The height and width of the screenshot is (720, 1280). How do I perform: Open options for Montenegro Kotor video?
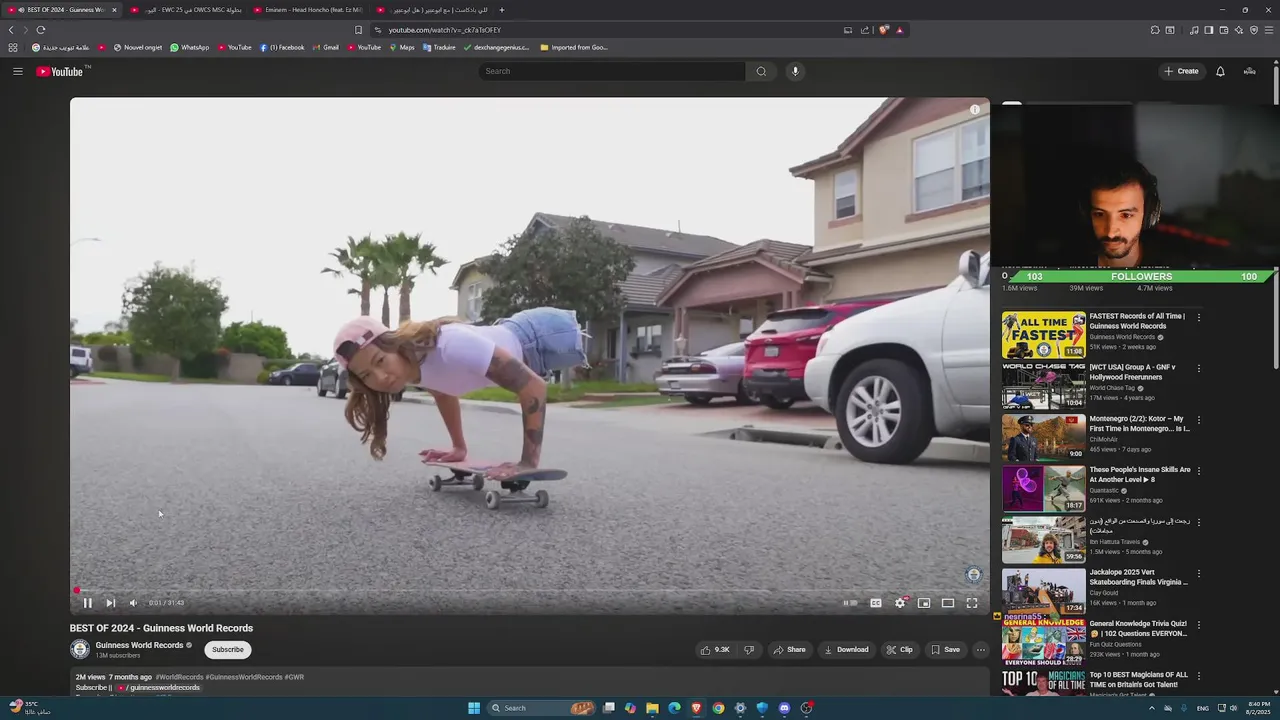[x=1199, y=419]
